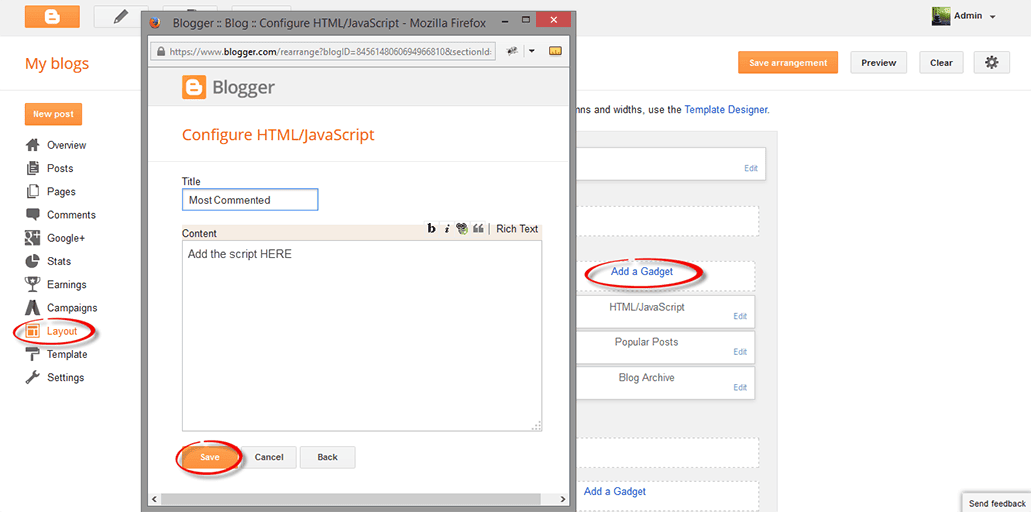1031x512 pixels.
Task: Click the Earnings trophy icon
Action: (x=32, y=285)
